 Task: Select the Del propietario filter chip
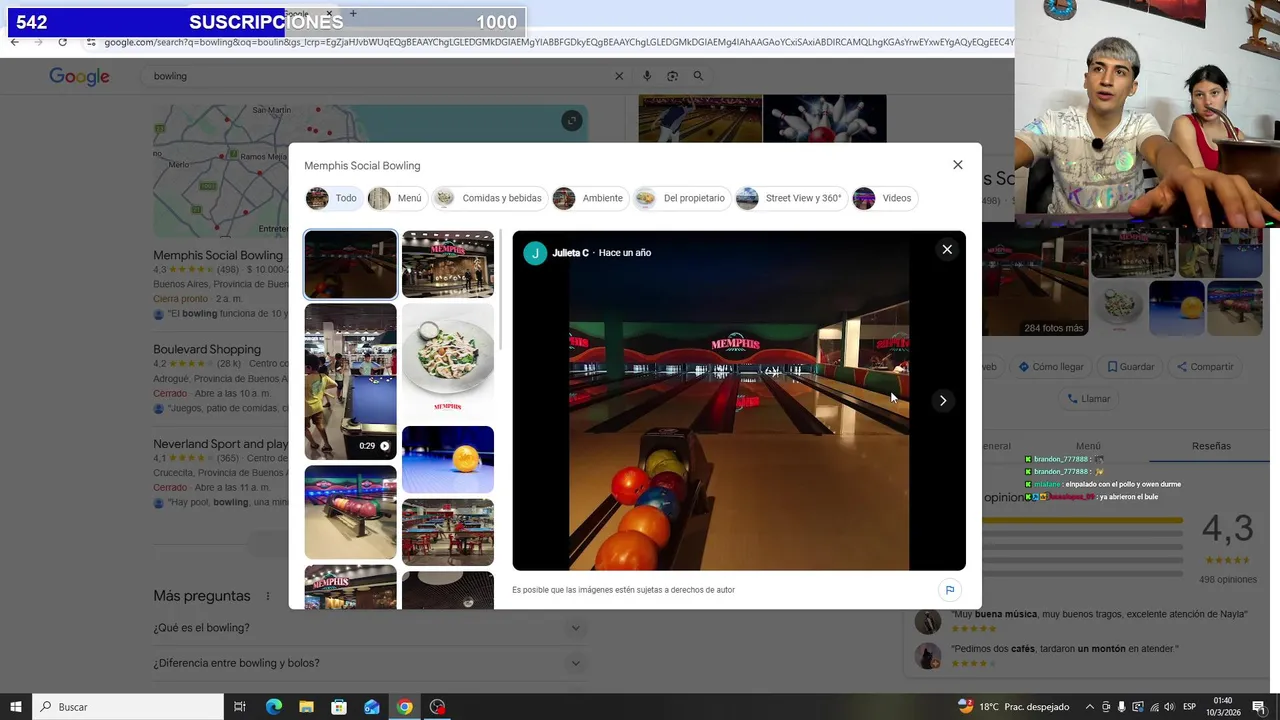(681, 198)
